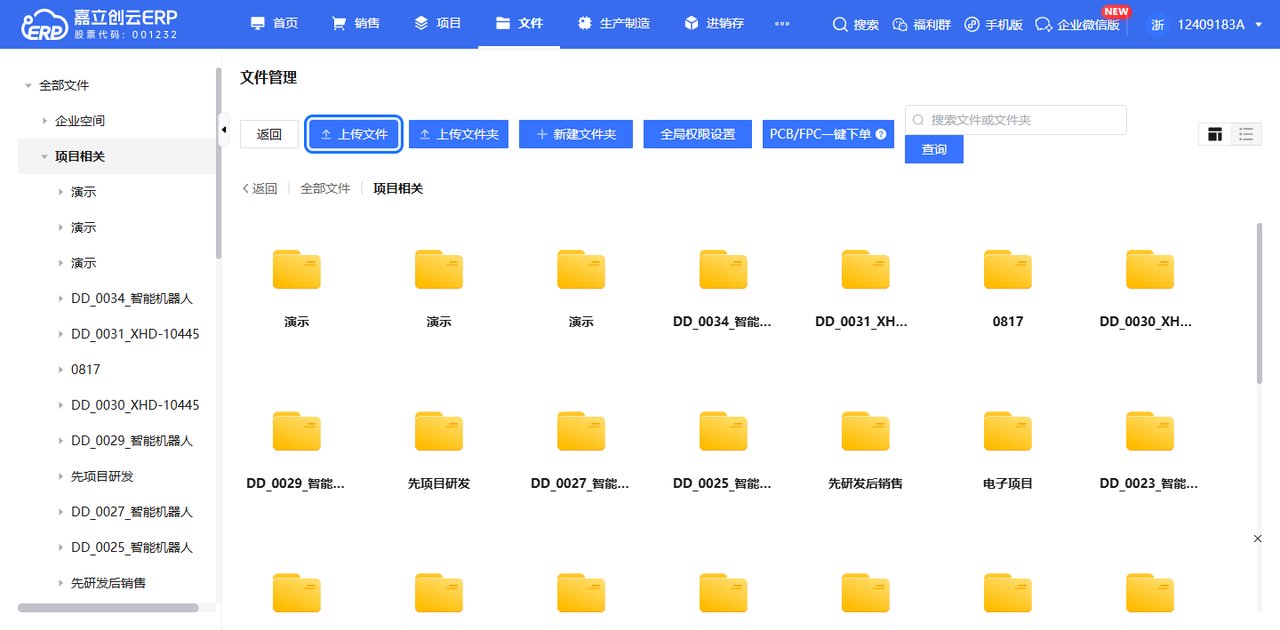Image resolution: width=1280 pixels, height=630 pixels.
Task: Open the 0817 folder icon
Action: (x=1008, y=270)
